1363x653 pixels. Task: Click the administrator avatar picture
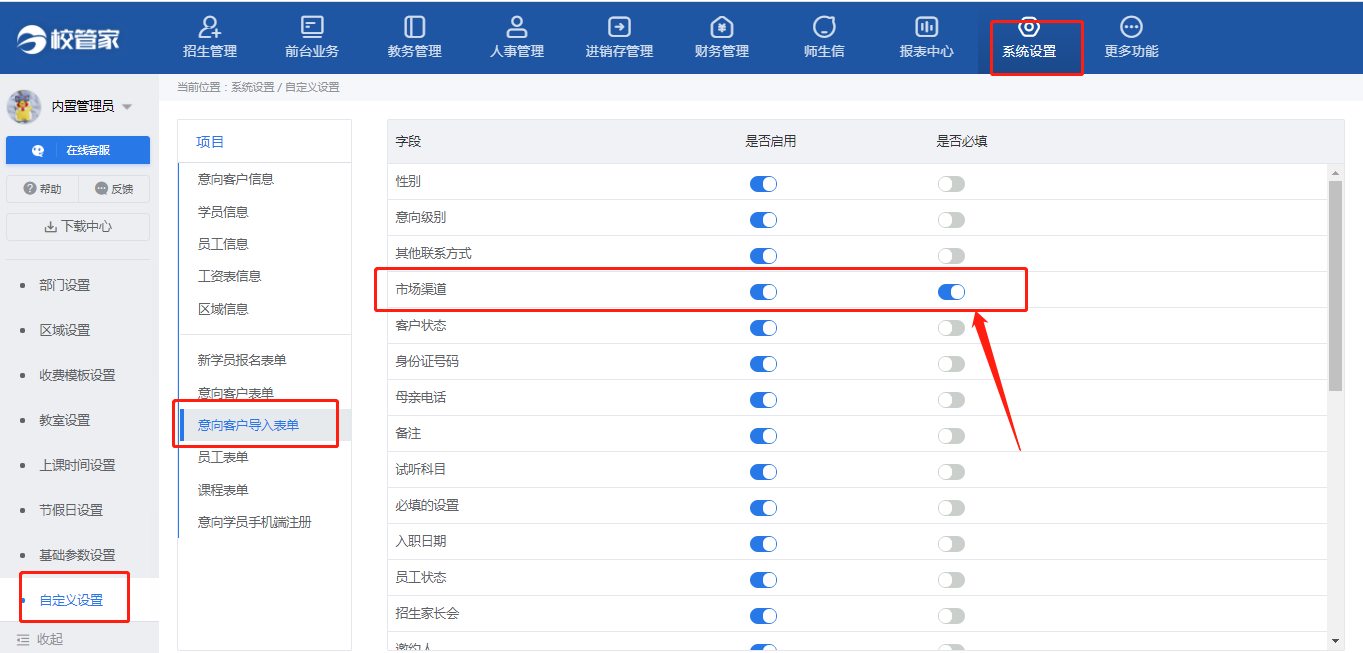point(24,106)
